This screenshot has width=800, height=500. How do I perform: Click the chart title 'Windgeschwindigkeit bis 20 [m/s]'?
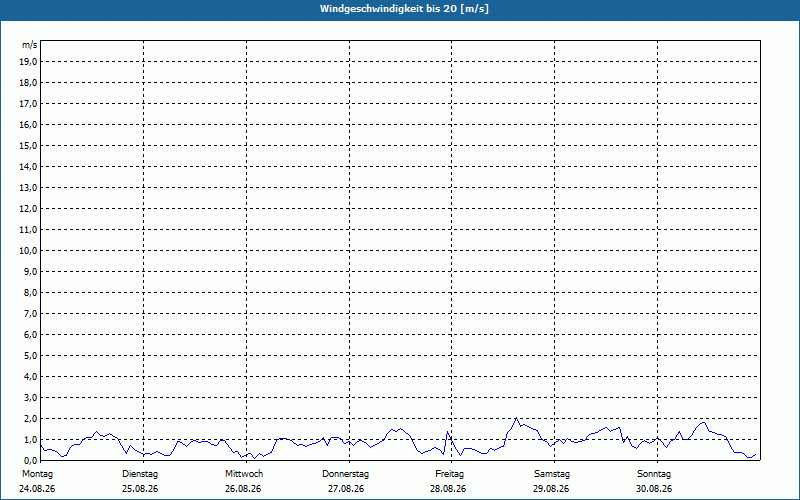pyautogui.click(x=404, y=9)
